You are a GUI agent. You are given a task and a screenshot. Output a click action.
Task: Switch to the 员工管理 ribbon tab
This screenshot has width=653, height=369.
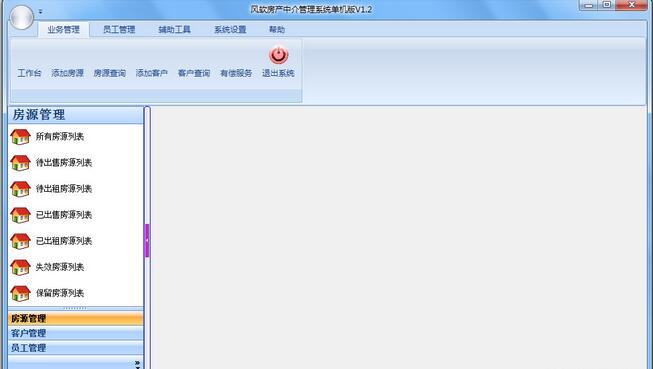[x=119, y=30]
